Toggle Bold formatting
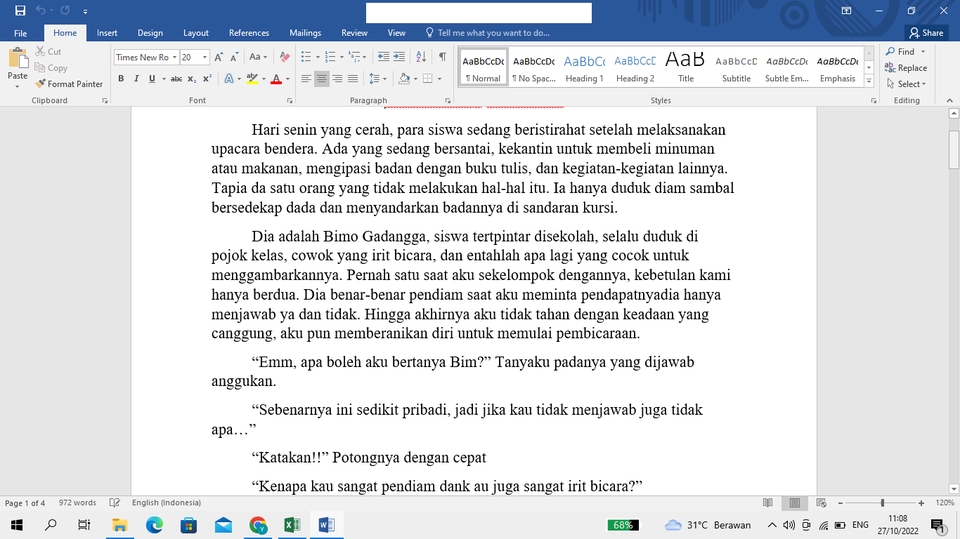Image resolution: width=960 pixels, height=539 pixels. pyautogui.click(x=121, y=78)
